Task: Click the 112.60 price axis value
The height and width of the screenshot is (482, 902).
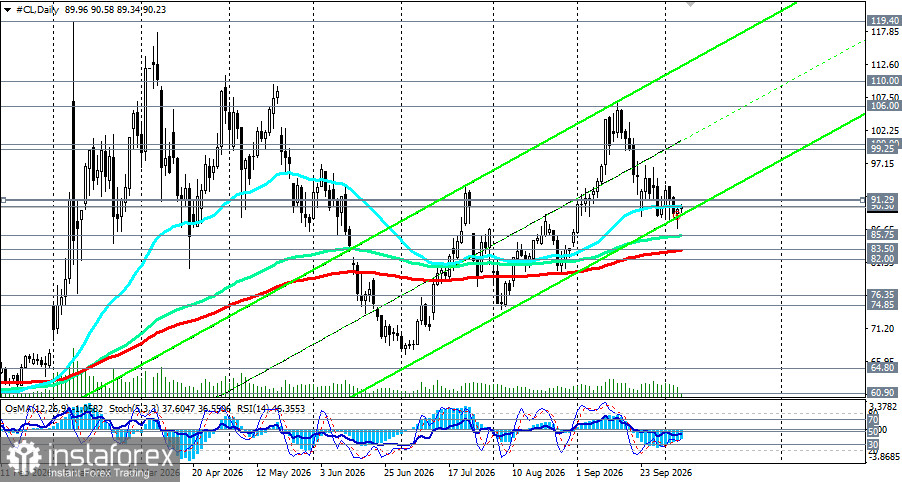Action: 885,64
